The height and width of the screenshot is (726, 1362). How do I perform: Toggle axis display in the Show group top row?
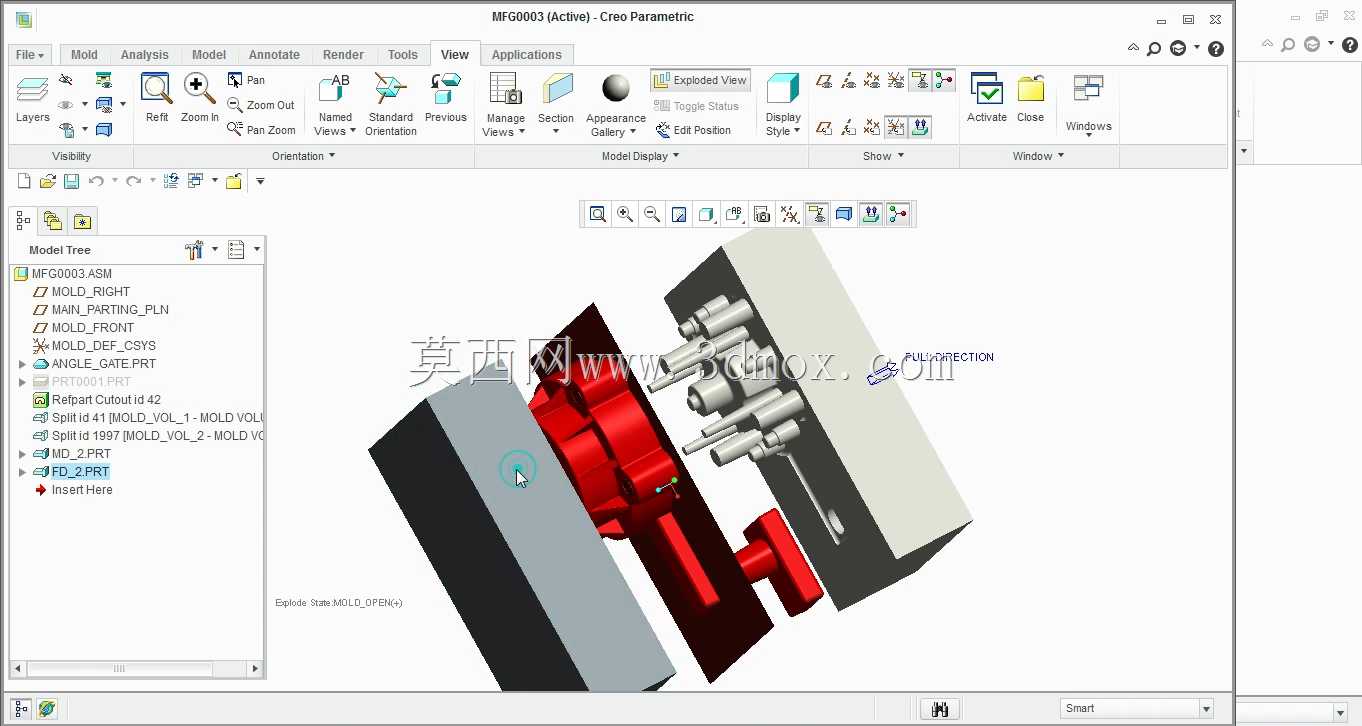pyautogui.click(x=848, y=81)
